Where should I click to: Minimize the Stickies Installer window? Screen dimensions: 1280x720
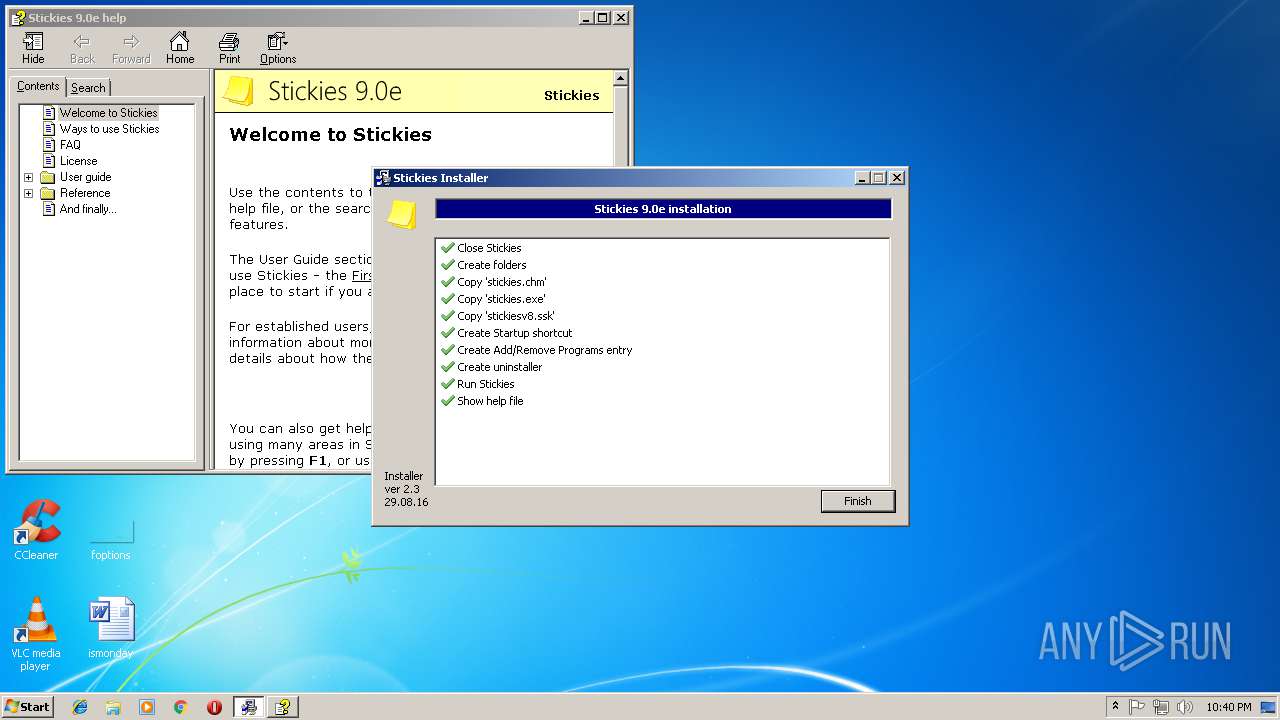click(862, 178)
